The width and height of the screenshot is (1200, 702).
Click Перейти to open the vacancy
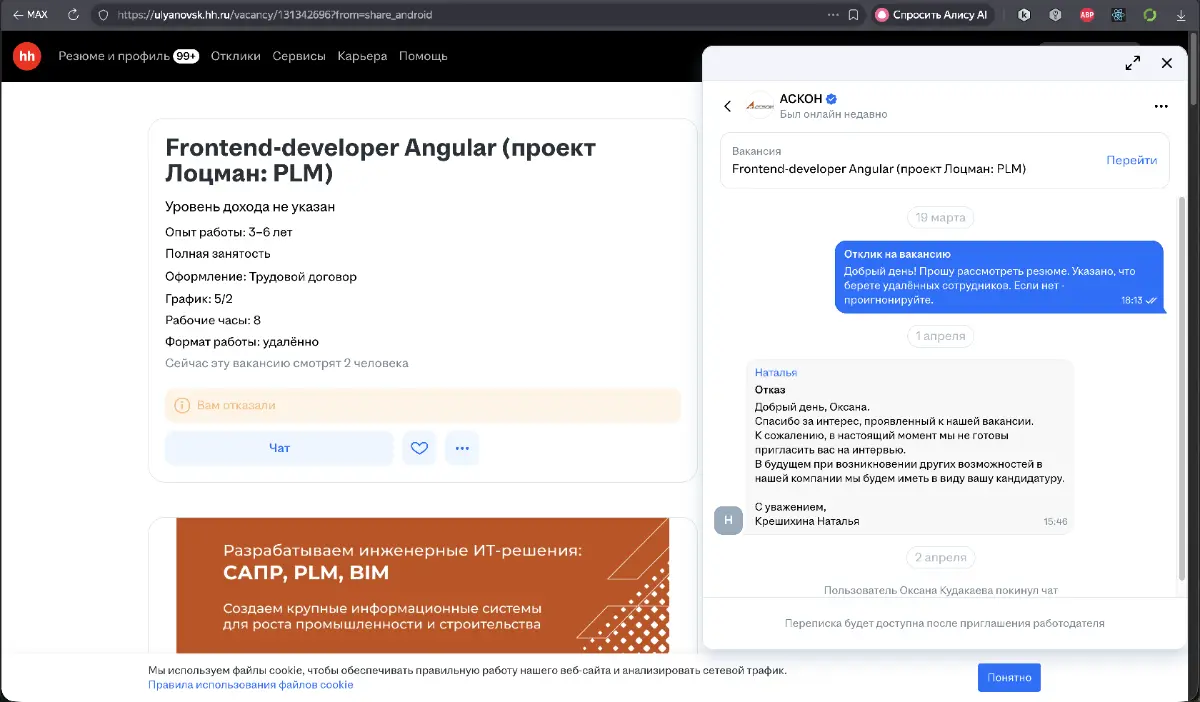pos(1131,160)
